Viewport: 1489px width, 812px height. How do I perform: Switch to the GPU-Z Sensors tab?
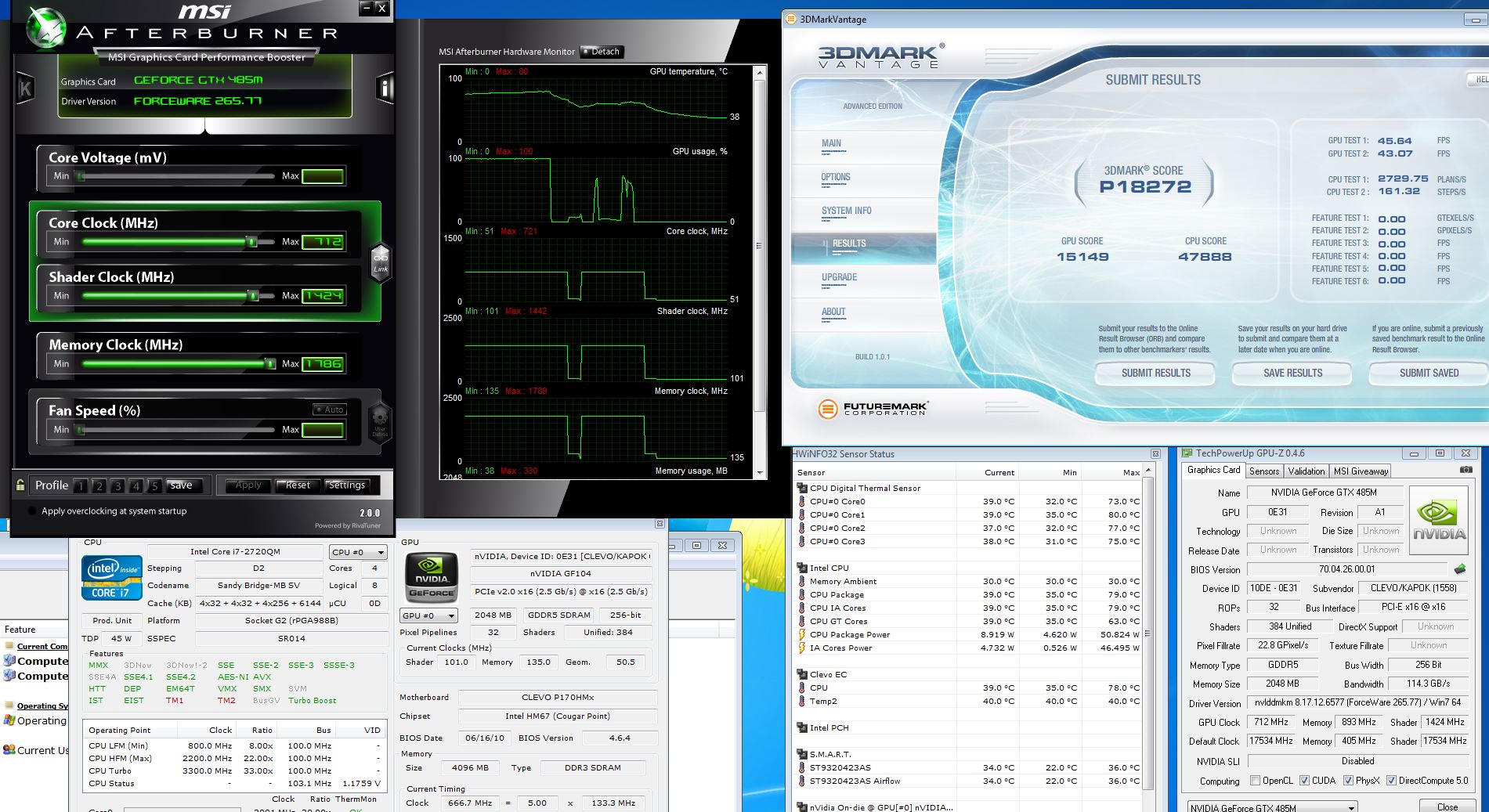1264,471
